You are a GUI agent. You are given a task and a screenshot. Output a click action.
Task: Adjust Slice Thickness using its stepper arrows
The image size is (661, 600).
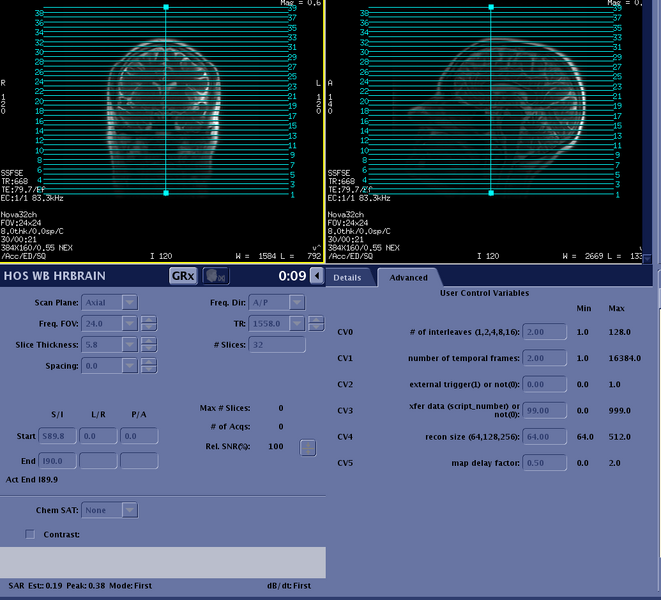point(149,344)
